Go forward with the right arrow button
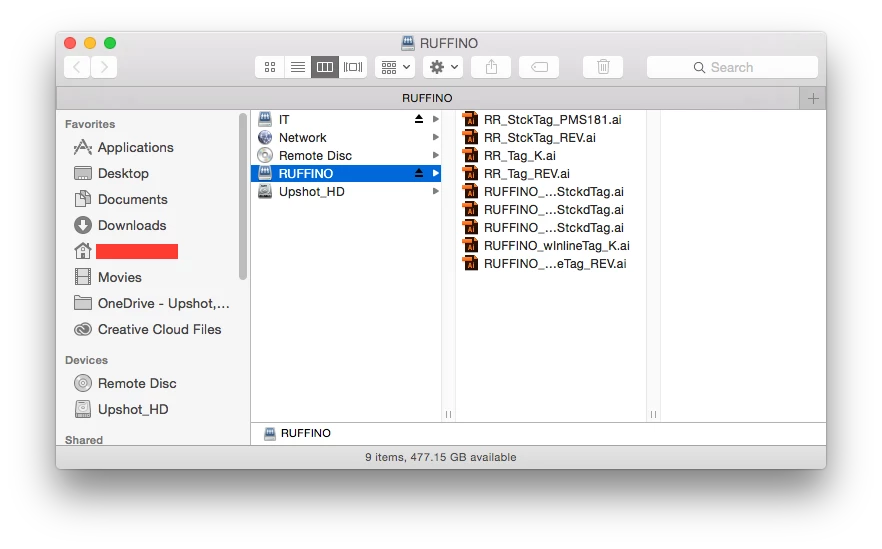 104,67
